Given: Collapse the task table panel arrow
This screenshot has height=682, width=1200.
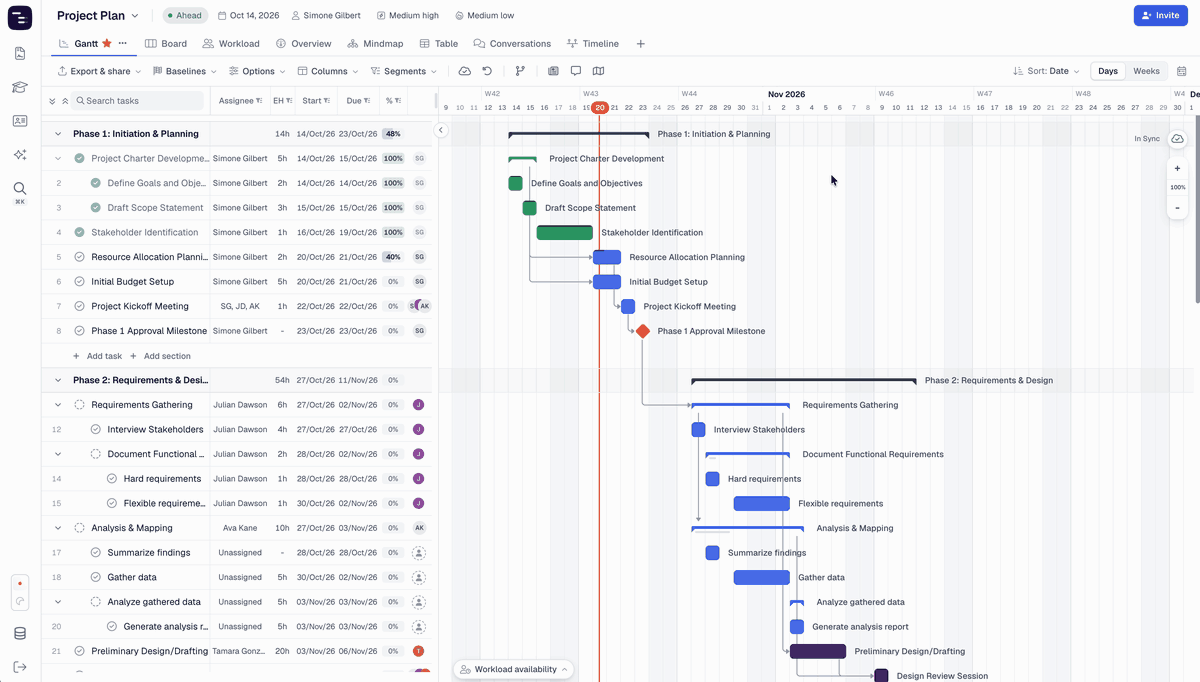Looking at the screenshot, I should (x=441, y=130).
